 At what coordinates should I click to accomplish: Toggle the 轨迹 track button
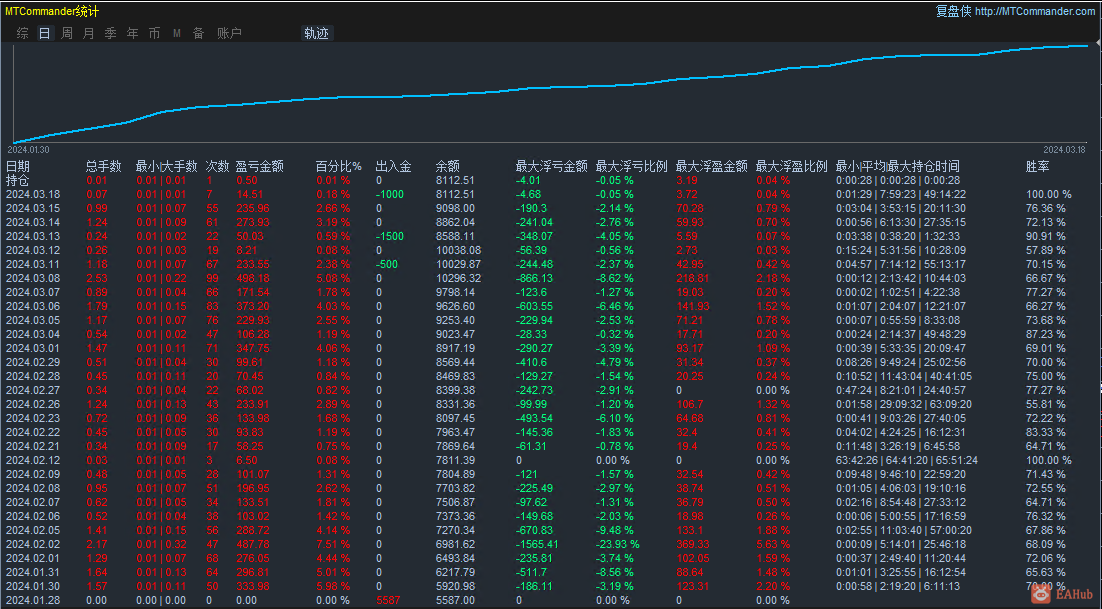tap(316, 33)
